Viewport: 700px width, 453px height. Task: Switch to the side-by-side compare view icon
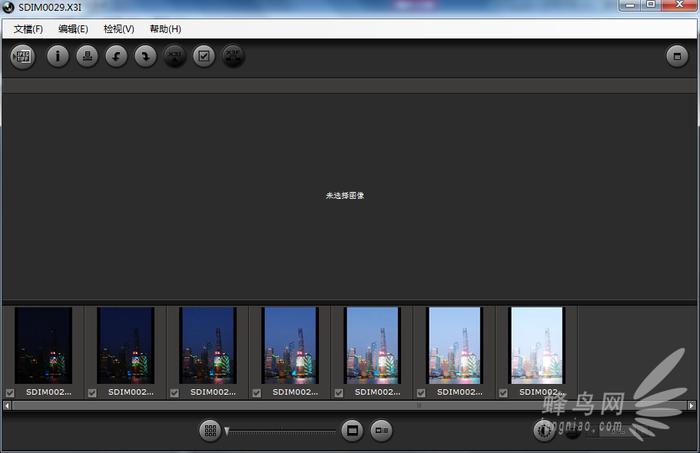[x=381, y=431]
